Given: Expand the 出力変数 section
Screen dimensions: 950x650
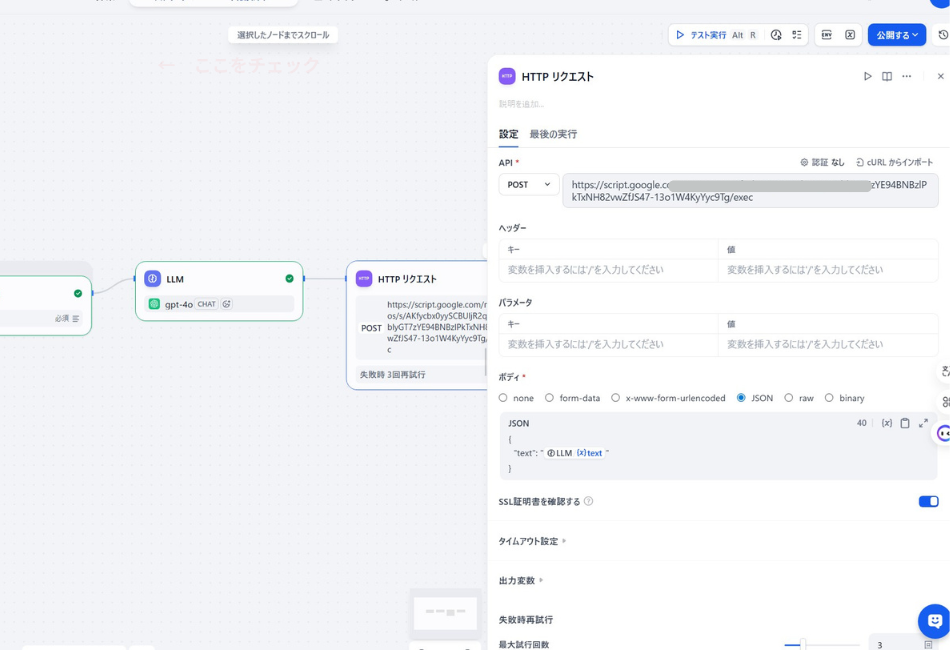Looking at the screenshot, I should 521,580.
